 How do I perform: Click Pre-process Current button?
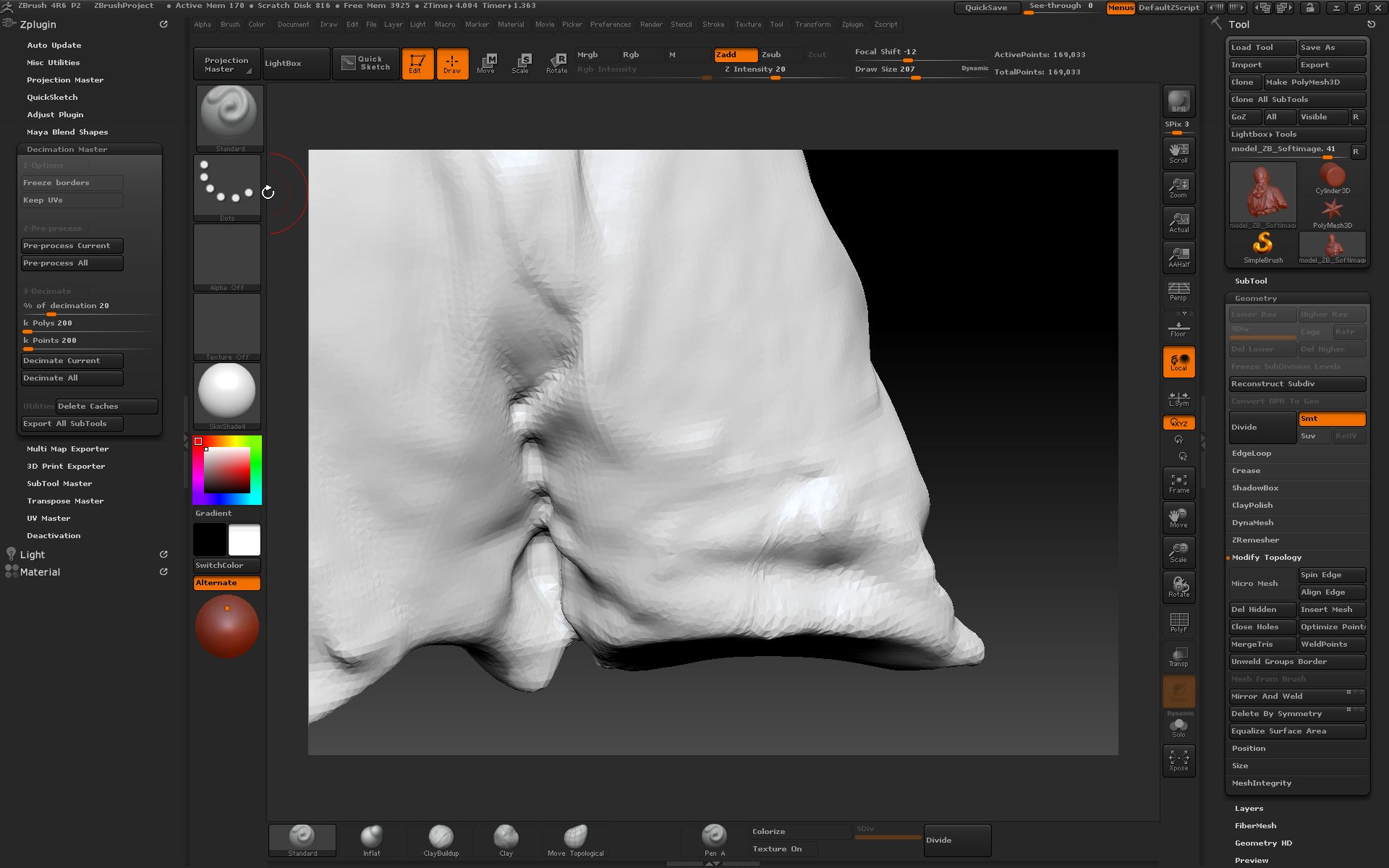tap(72, 246)
